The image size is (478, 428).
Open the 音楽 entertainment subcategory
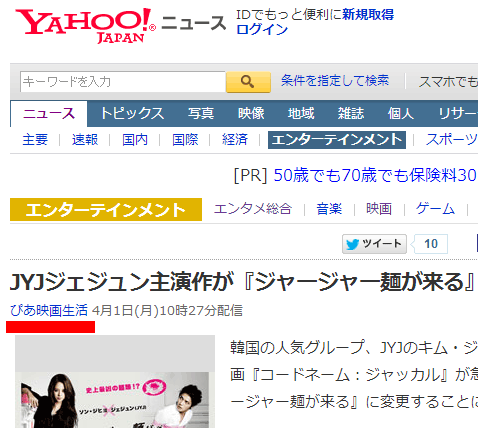point(329,209)
